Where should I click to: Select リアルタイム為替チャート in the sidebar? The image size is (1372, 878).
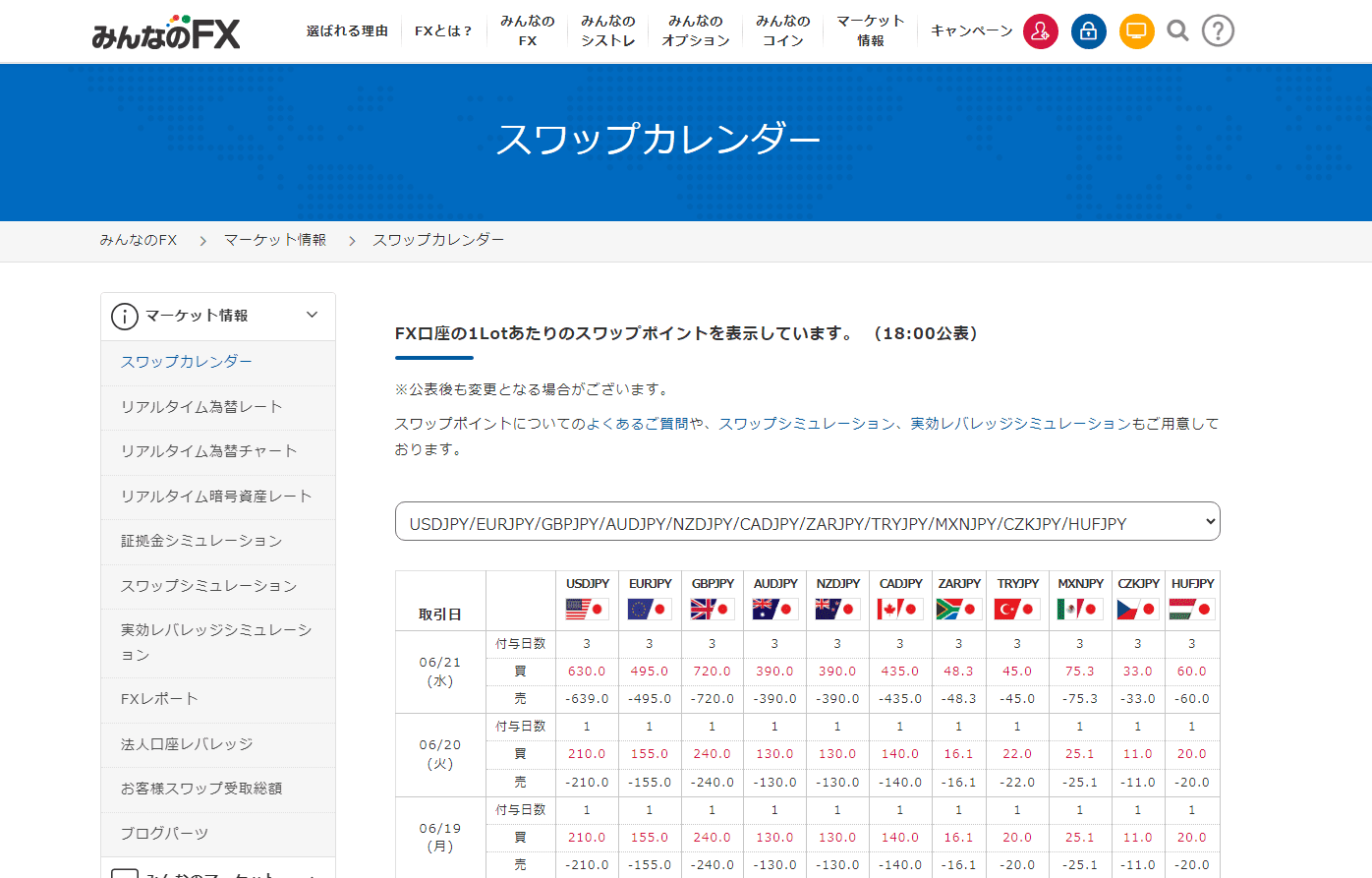coord(218,451)
